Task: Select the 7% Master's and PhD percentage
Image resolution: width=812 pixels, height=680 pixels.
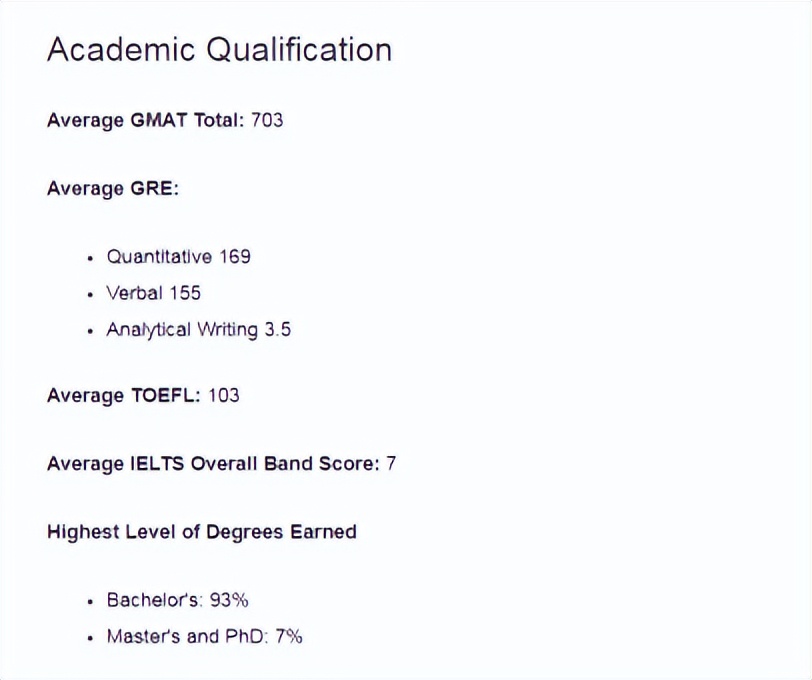Action: [288, 636]
